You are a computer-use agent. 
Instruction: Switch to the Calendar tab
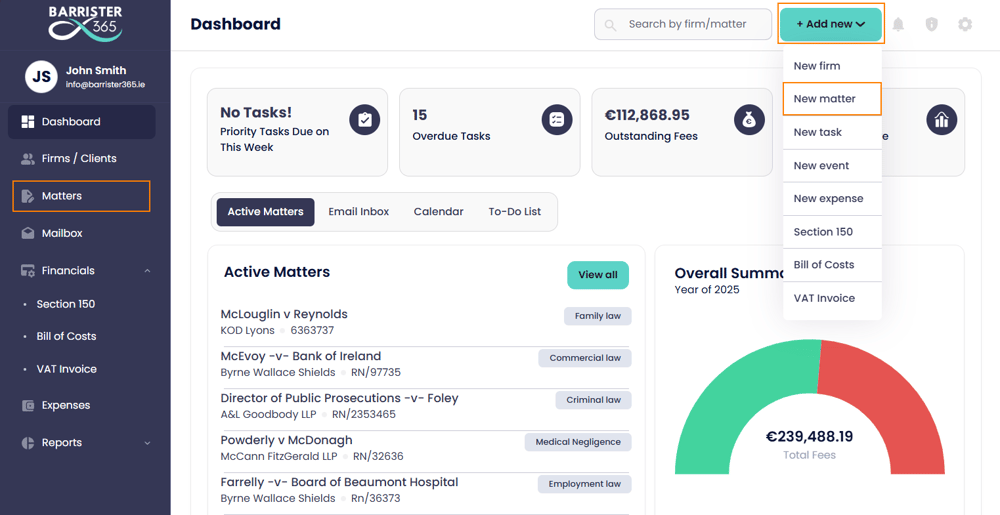click(438, 212)
